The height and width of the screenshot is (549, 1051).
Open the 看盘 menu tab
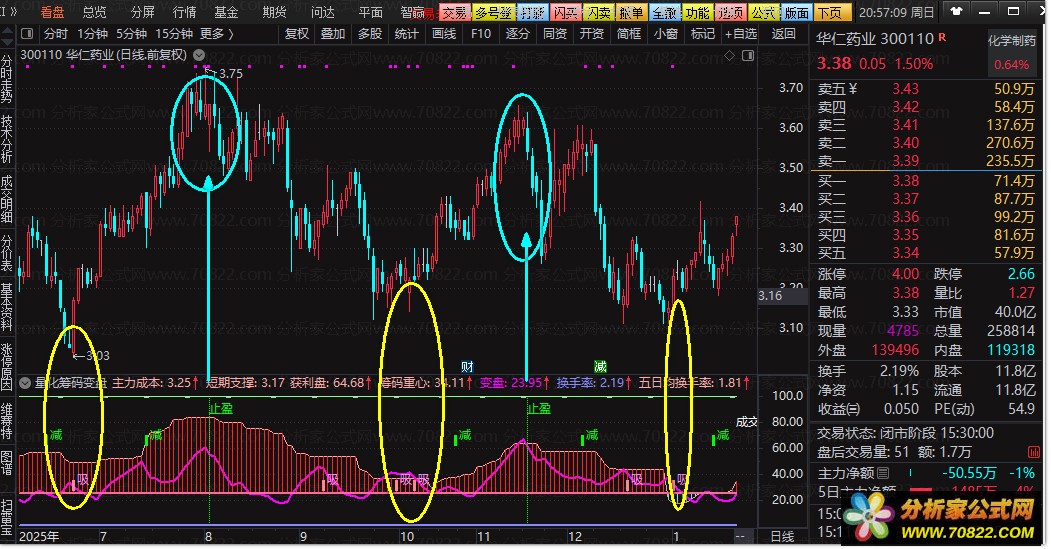(x=52, y=12)
